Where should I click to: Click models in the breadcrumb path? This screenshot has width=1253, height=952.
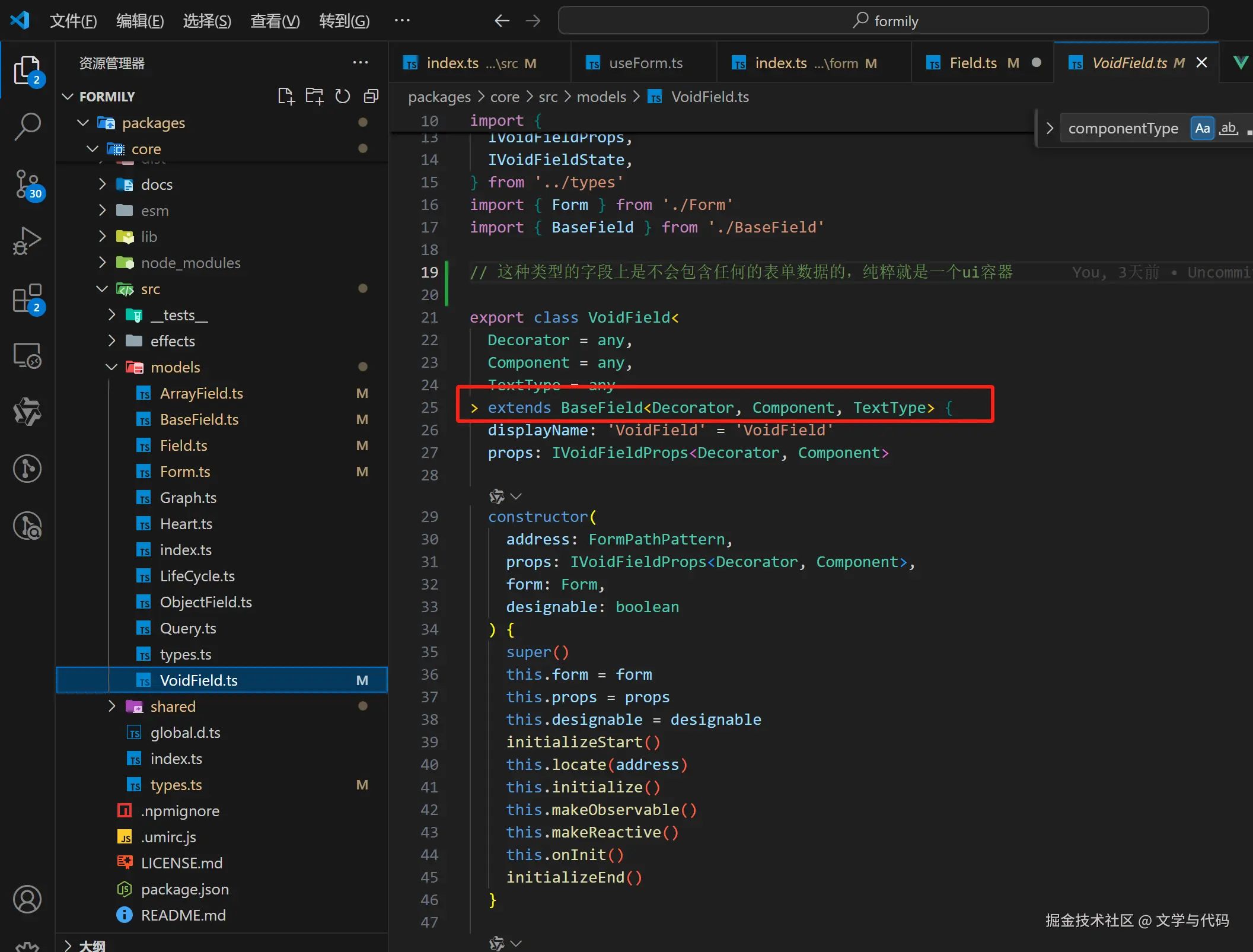(x=601, y=97)
